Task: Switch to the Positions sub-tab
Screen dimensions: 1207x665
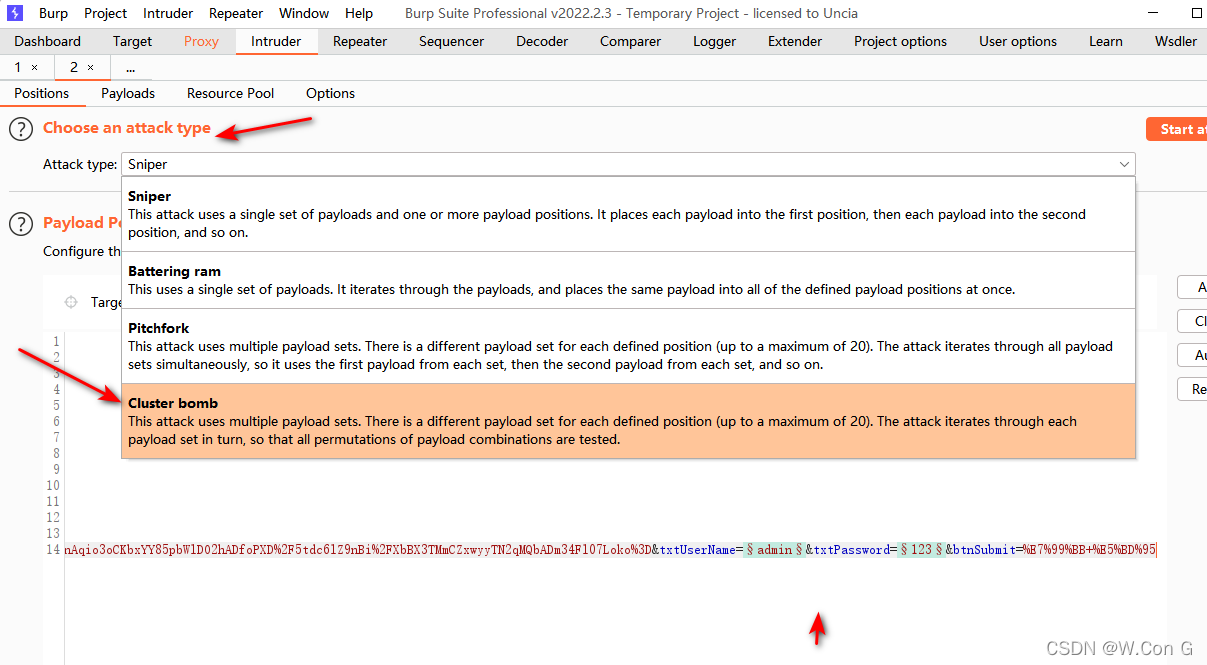Action: [41, 93]
